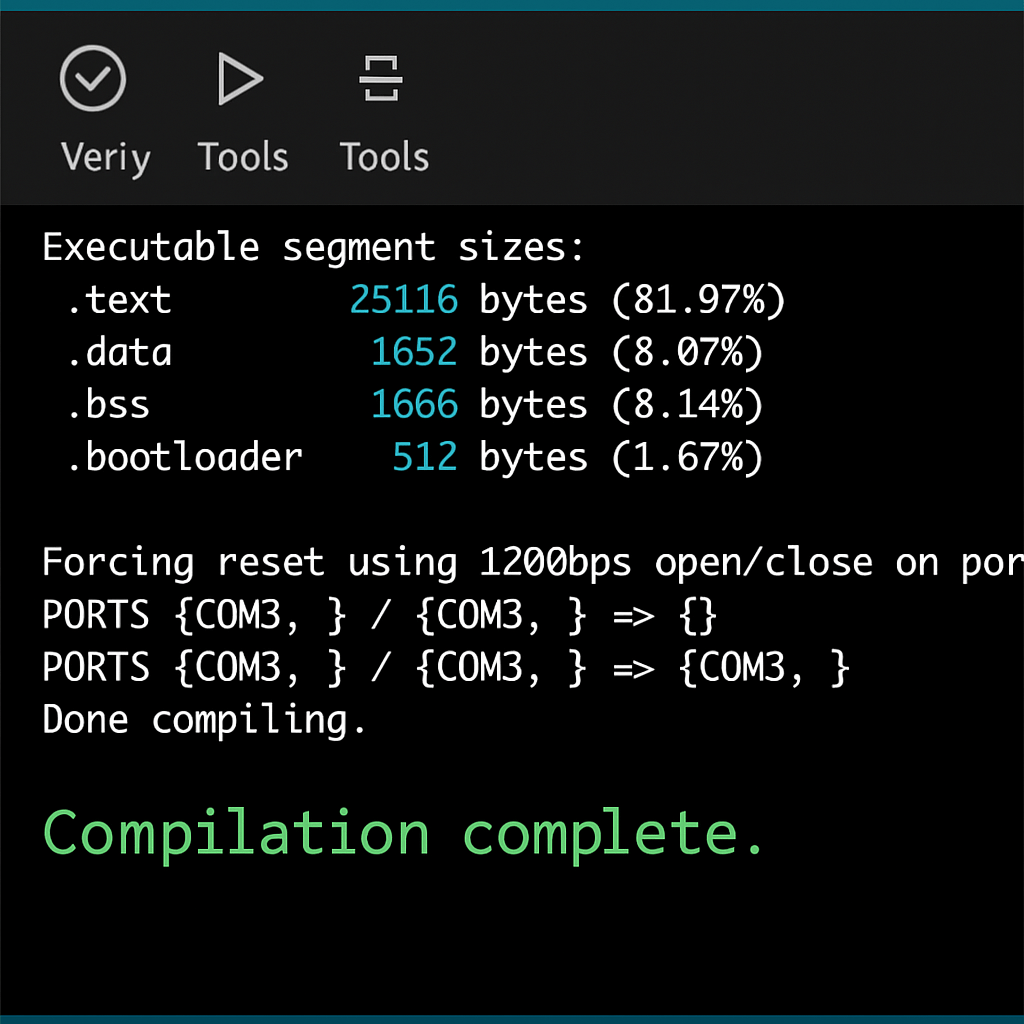Open the rightmost Tools label in the toolbar
Viewport: 1024px width, 1024px height.
click(x=384, y=157)
